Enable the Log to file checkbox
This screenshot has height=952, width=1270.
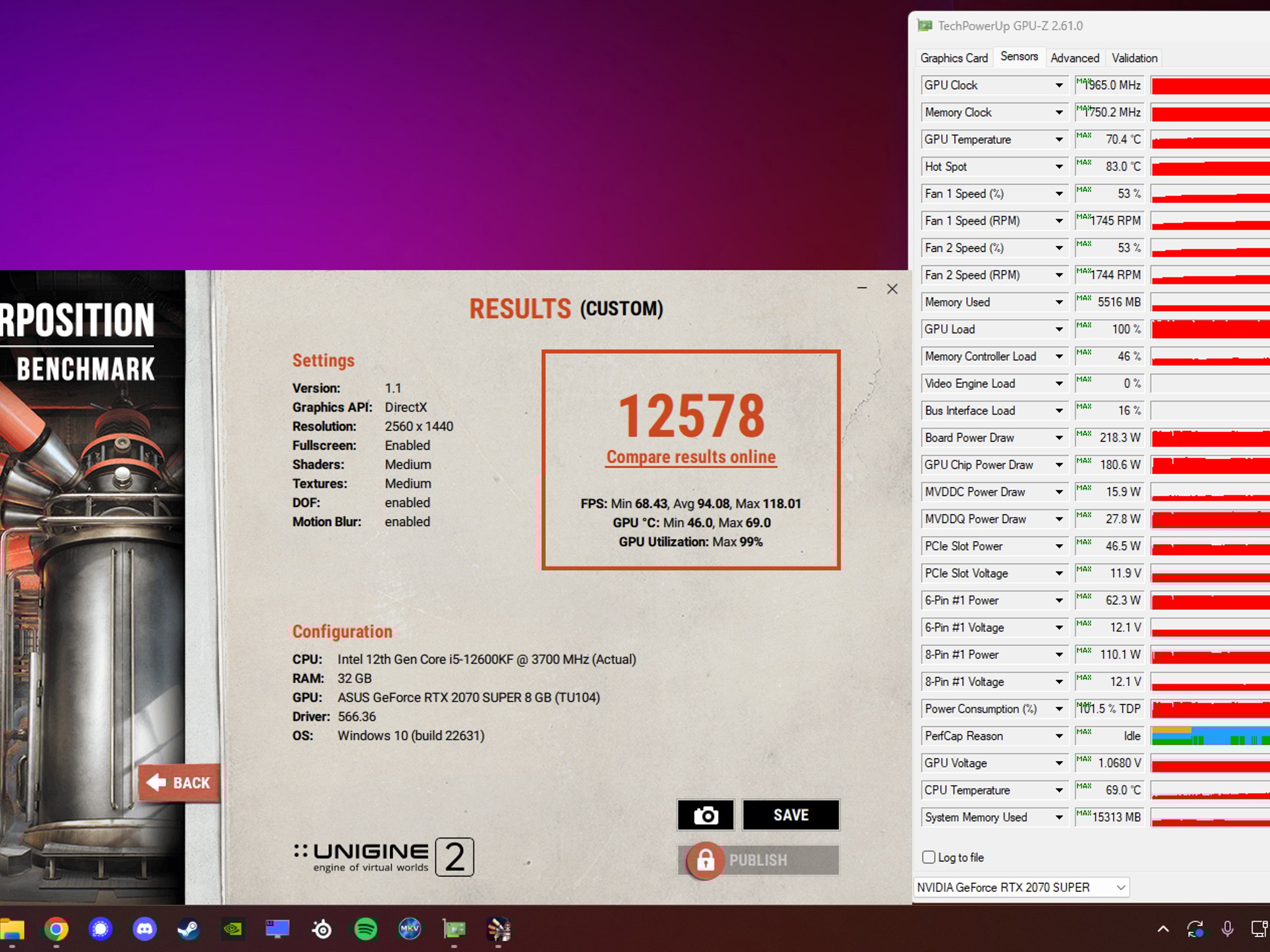pyautogui.click(x=928, y=857)
